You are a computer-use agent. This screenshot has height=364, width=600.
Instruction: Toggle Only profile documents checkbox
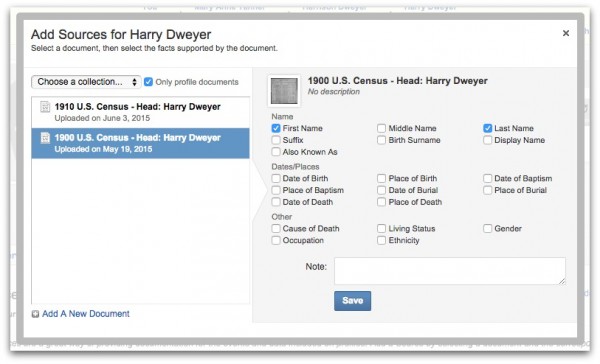(x=148, y=82)
